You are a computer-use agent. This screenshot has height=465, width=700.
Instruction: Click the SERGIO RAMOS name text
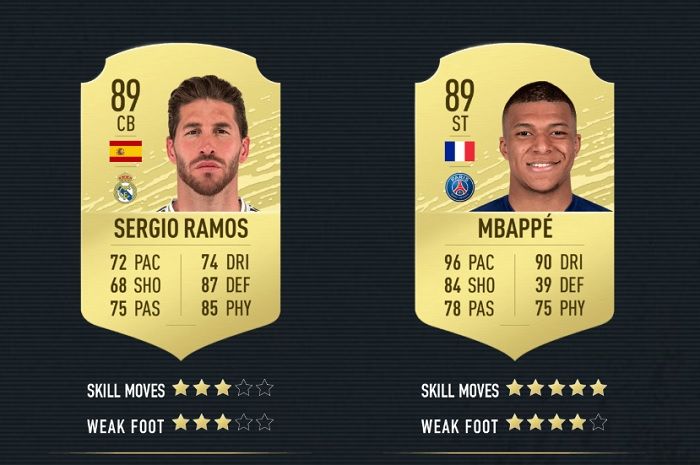pos(181,228)
